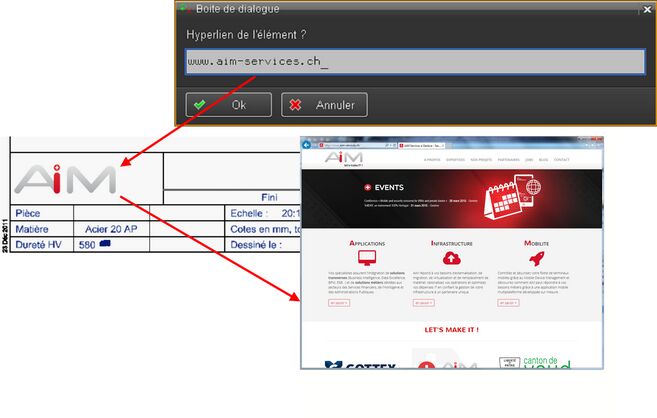Screen dimensions: 657x418
Task: Click the button under Mobilité text
Action: 508,302
